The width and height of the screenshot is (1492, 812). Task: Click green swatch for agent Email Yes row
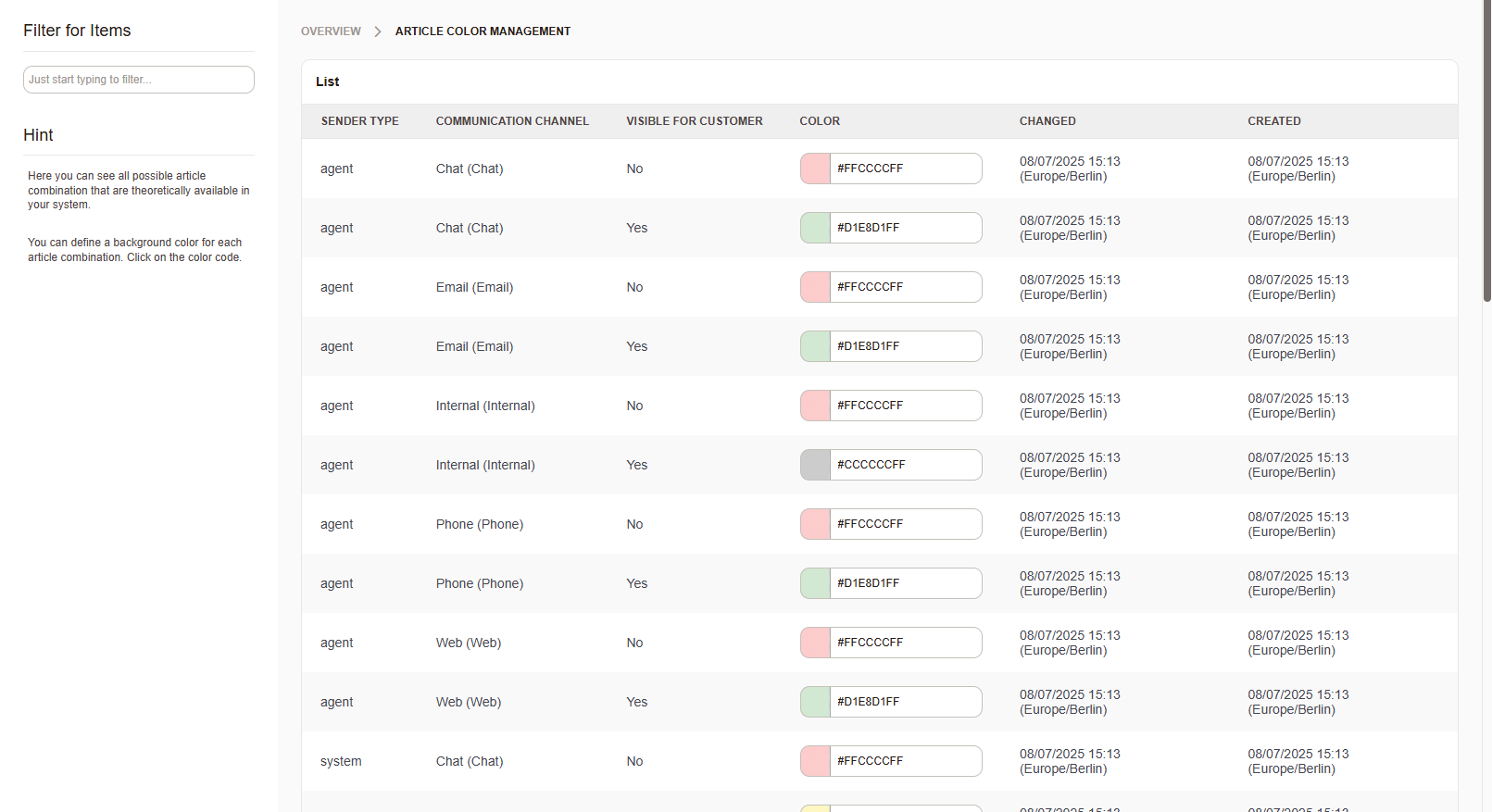pos(815,346)
